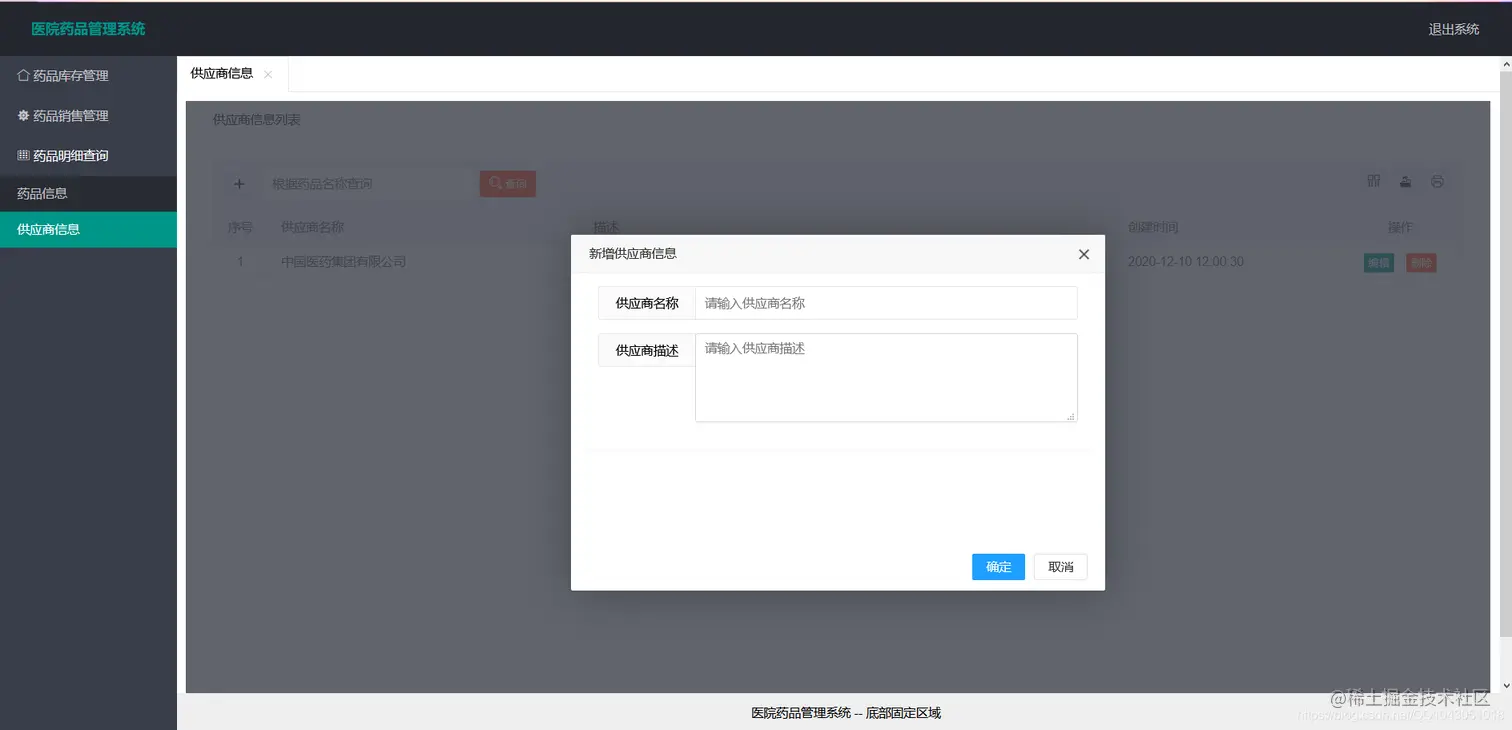Click the red 查询 search button
This screenshot has width=1512, height=730.
[508, 184]
